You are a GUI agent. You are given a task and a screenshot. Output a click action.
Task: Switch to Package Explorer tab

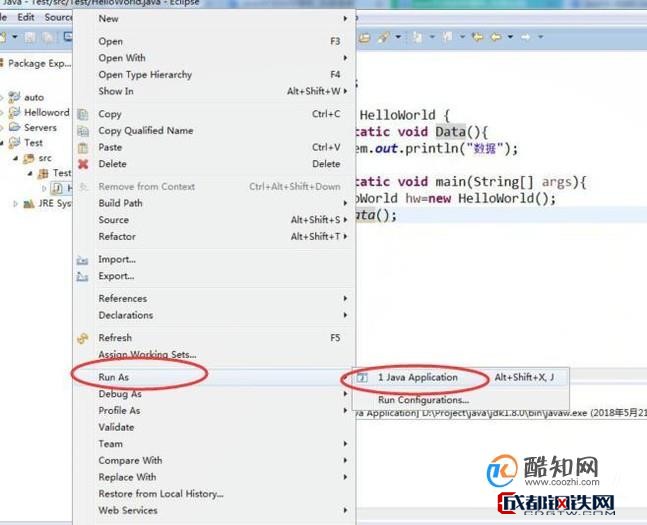click(x=37, y=64)
